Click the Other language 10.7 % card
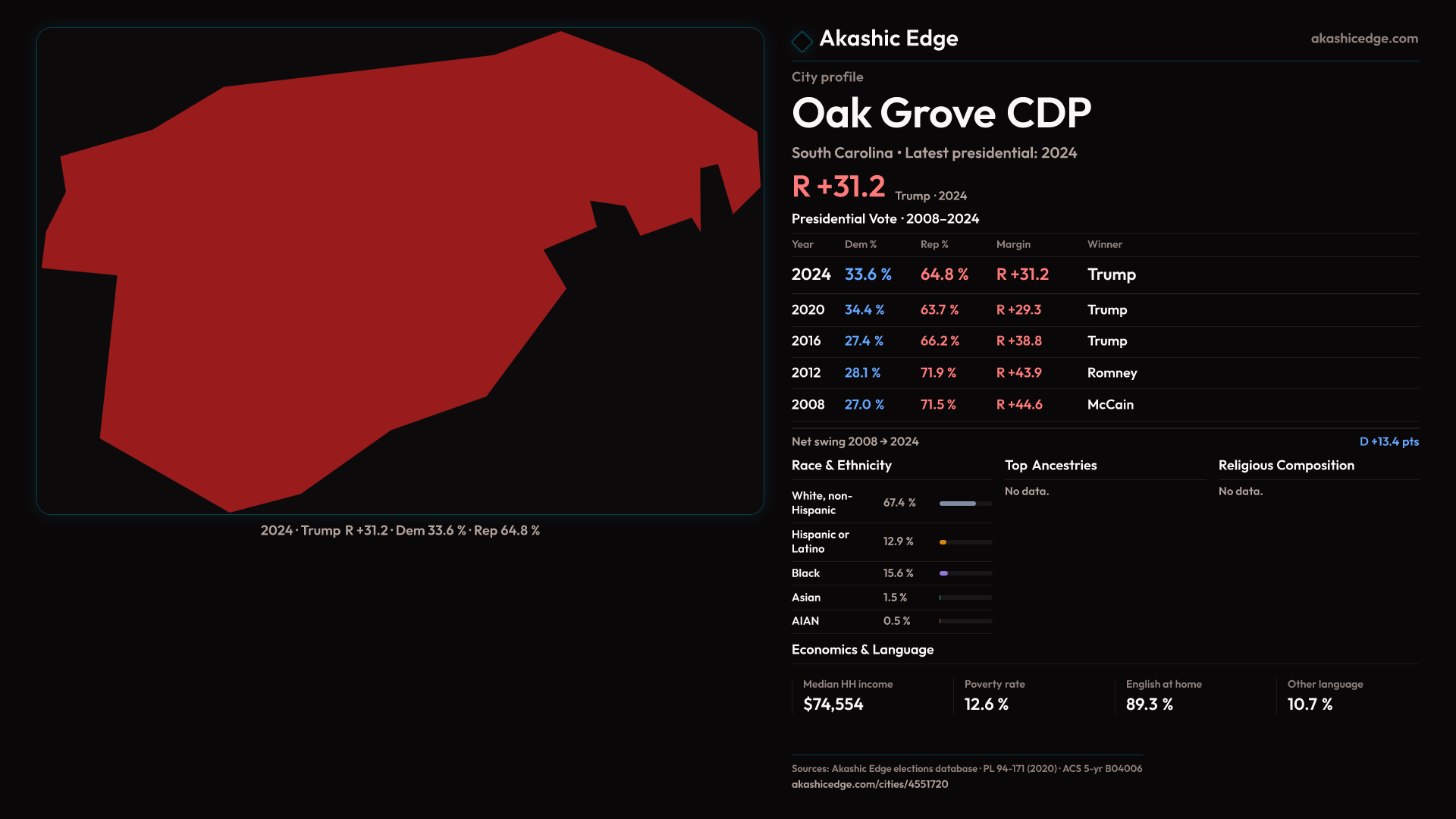Screen dimensions: 1456x819 [1324, 695]
